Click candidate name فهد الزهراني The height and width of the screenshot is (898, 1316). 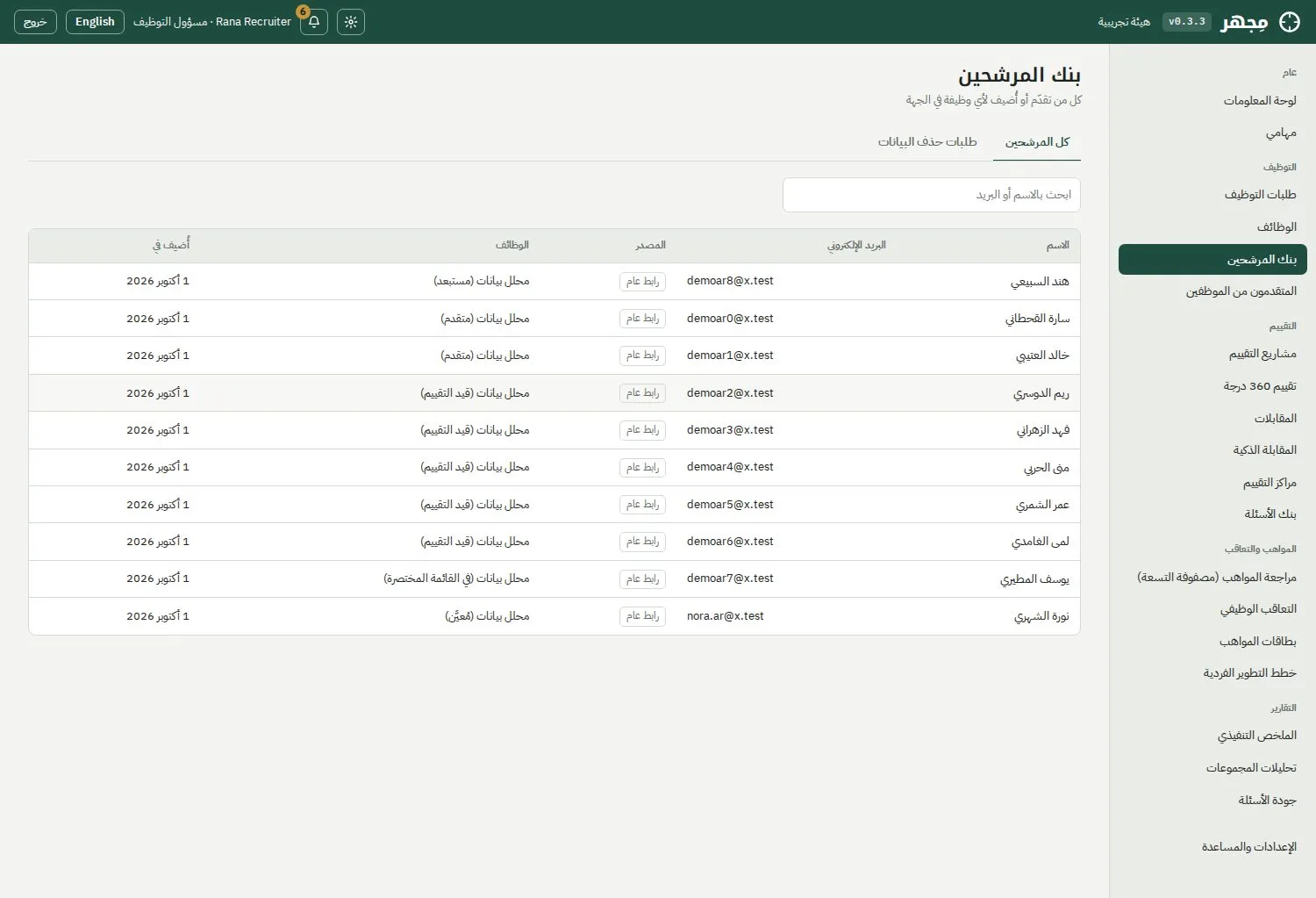[x=1043, y=430]
